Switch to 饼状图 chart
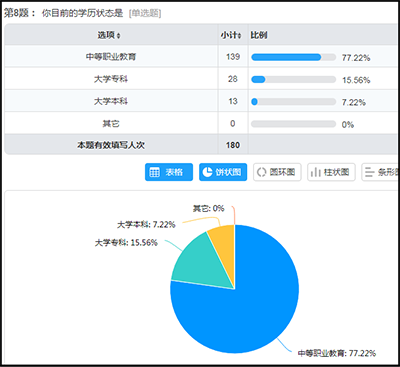Viewport: 400px width, 367px height. 223,172
